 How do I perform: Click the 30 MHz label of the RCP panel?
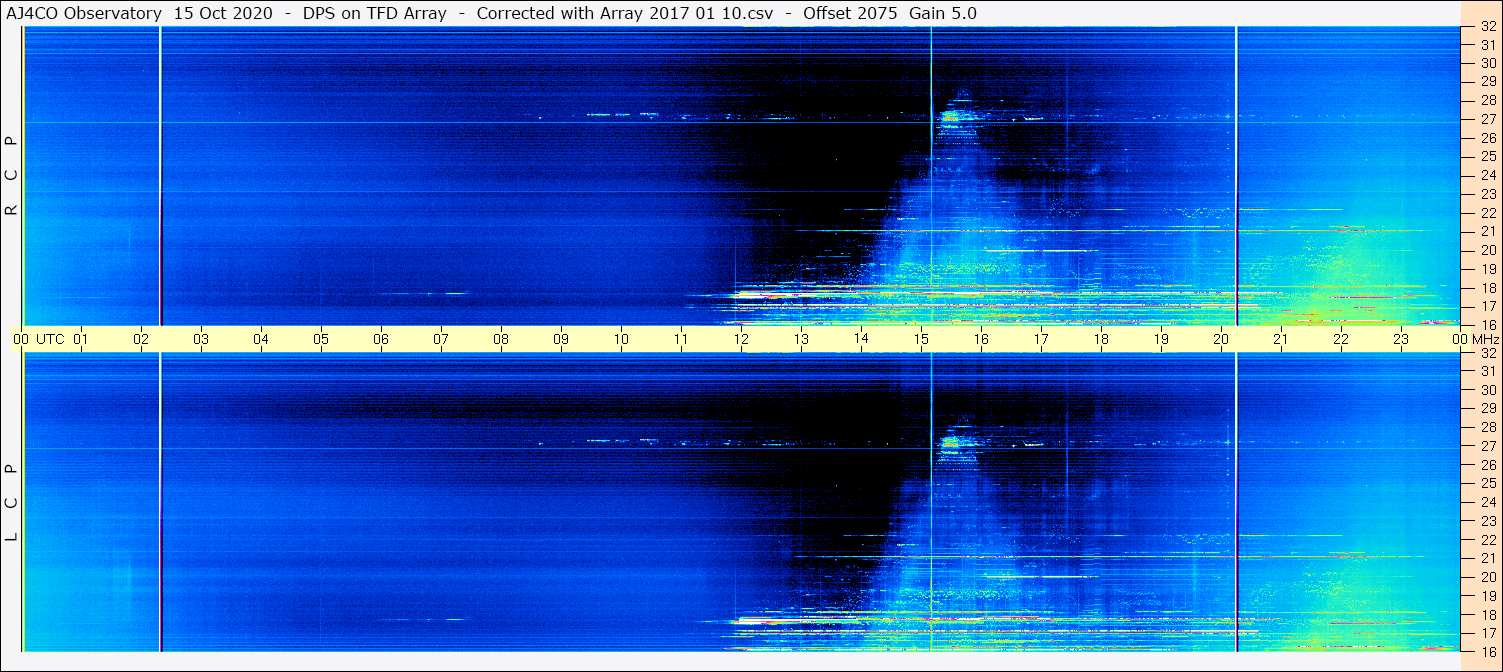(x=1488, y=63)
